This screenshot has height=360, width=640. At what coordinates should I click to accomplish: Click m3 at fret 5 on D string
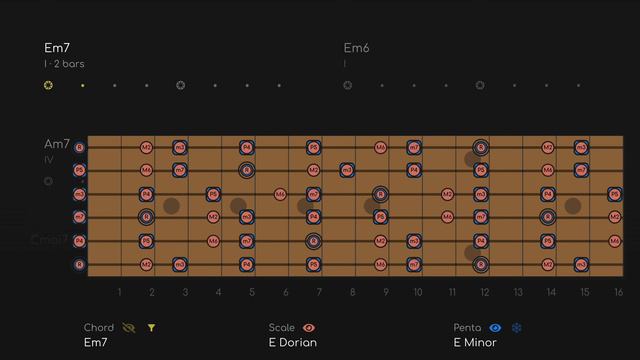247,217
